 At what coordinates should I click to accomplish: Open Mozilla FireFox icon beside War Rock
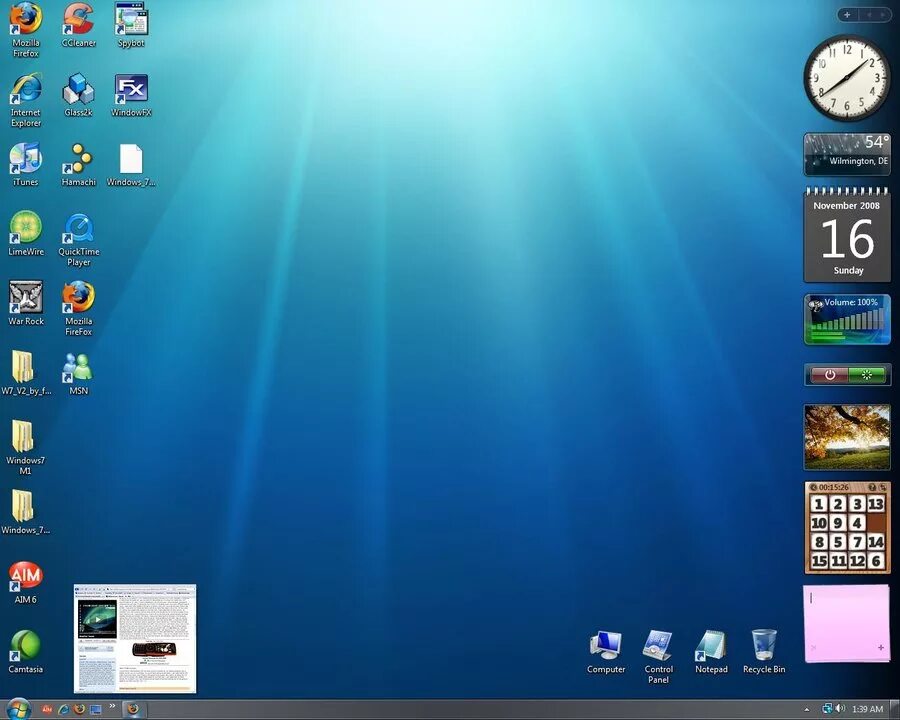click(x=79, y=308)
